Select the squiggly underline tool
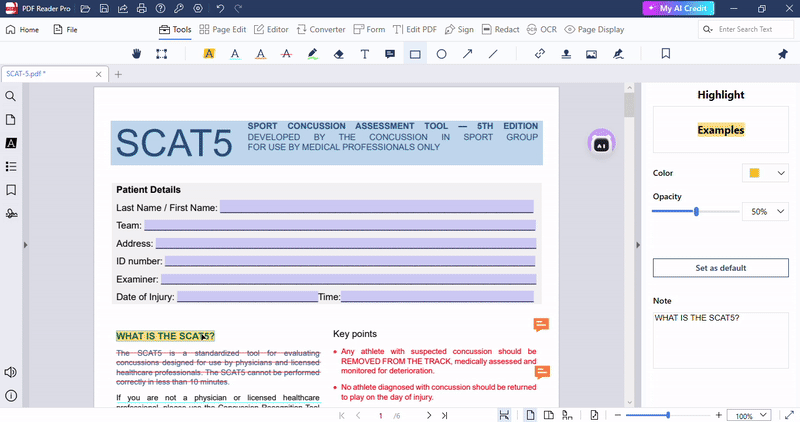The height and width of the screenshot is (422, 800). click(235, 54)
